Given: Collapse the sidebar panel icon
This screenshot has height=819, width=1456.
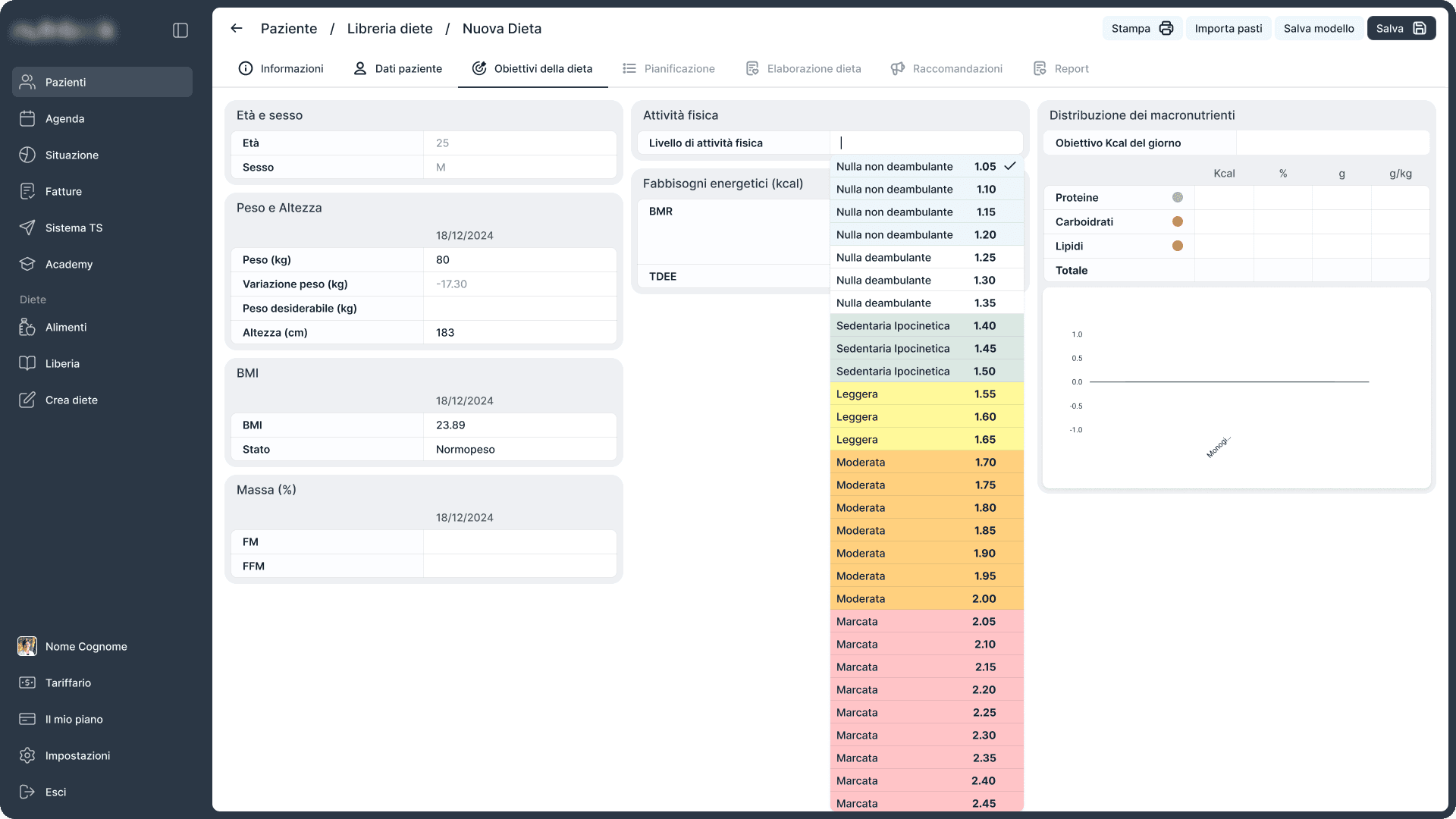Looking at the screenshot, I should click(x=180, y=30).
